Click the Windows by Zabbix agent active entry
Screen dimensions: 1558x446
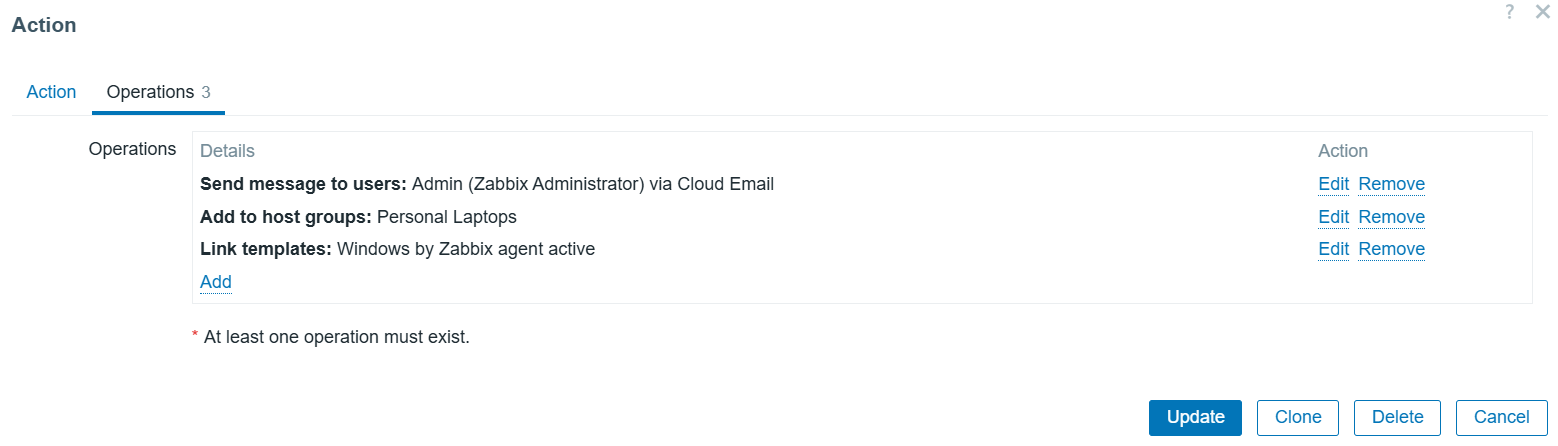coord(465,249)
